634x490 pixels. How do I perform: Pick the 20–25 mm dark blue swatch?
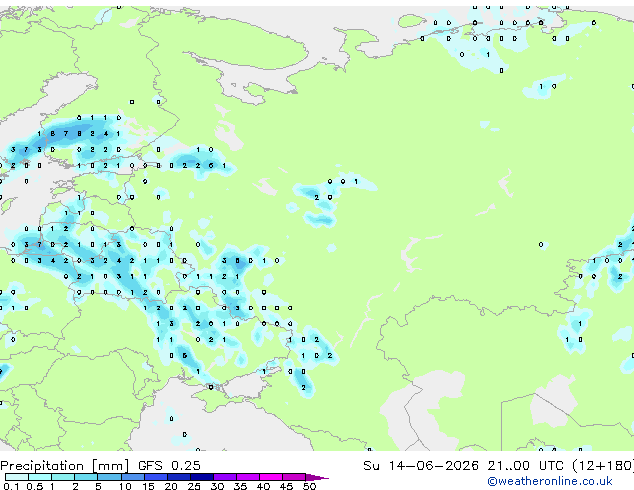pos(178,477)
